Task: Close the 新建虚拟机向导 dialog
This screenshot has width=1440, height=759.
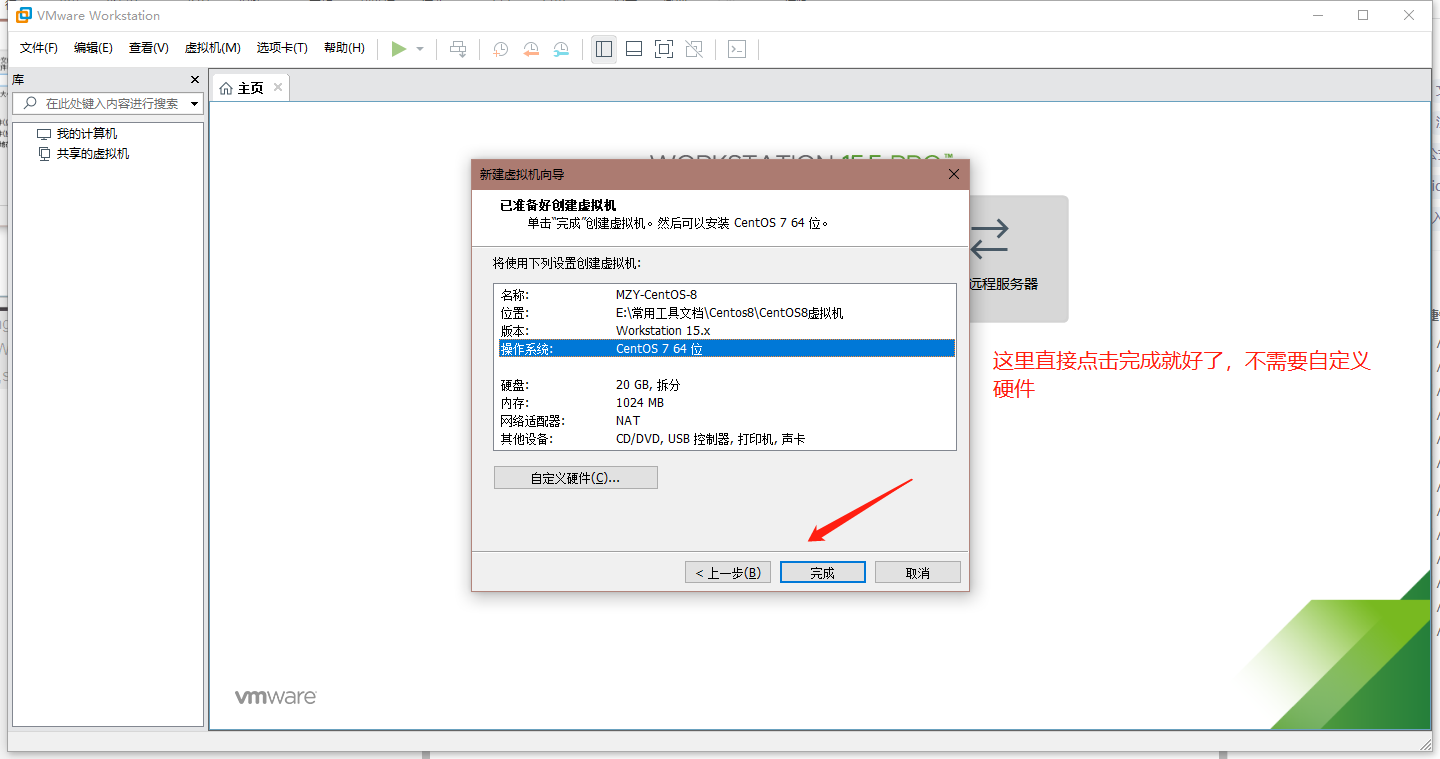Action: point(954,174)
